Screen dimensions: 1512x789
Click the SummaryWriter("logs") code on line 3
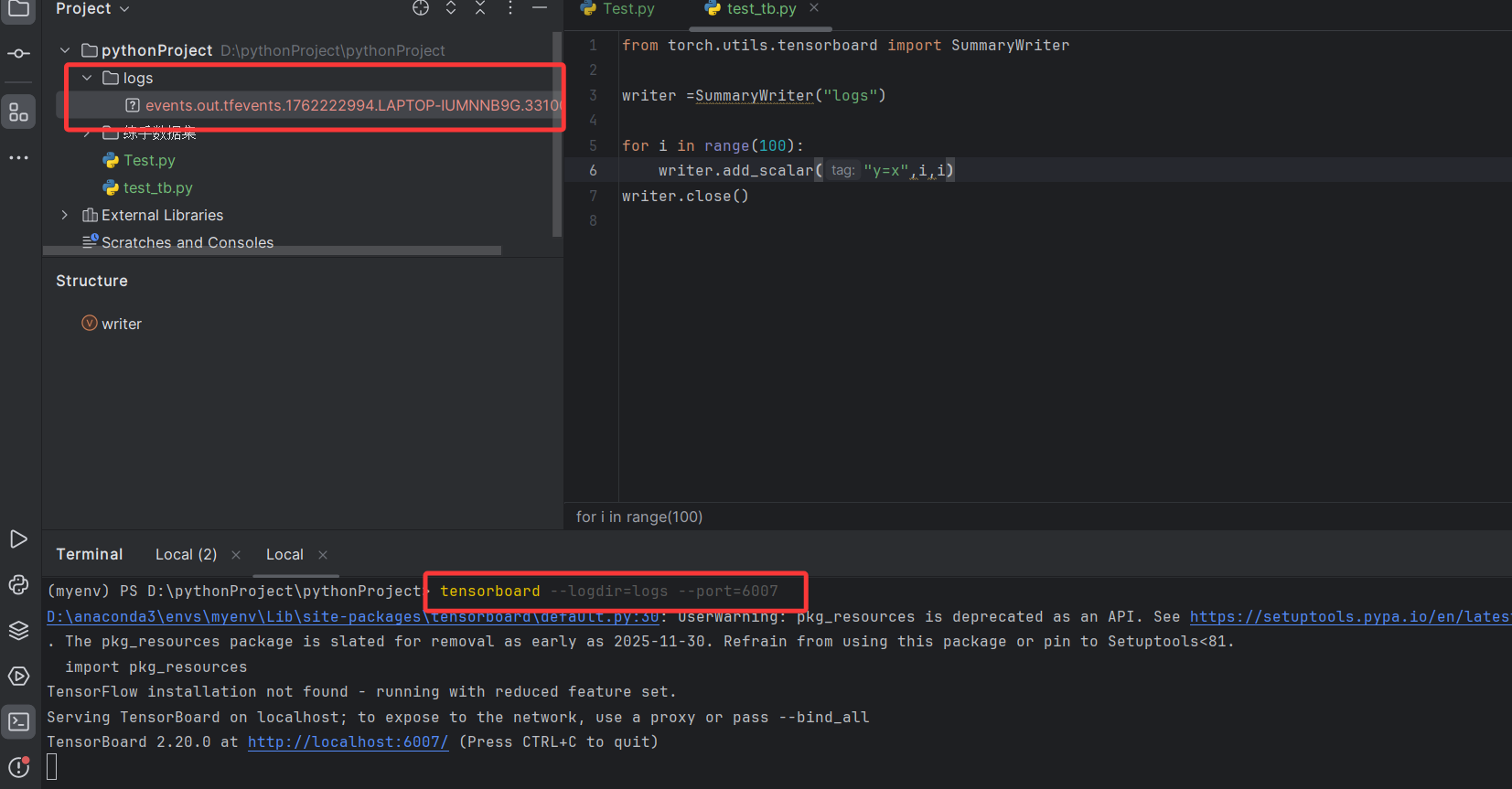(x=790, y=95)
